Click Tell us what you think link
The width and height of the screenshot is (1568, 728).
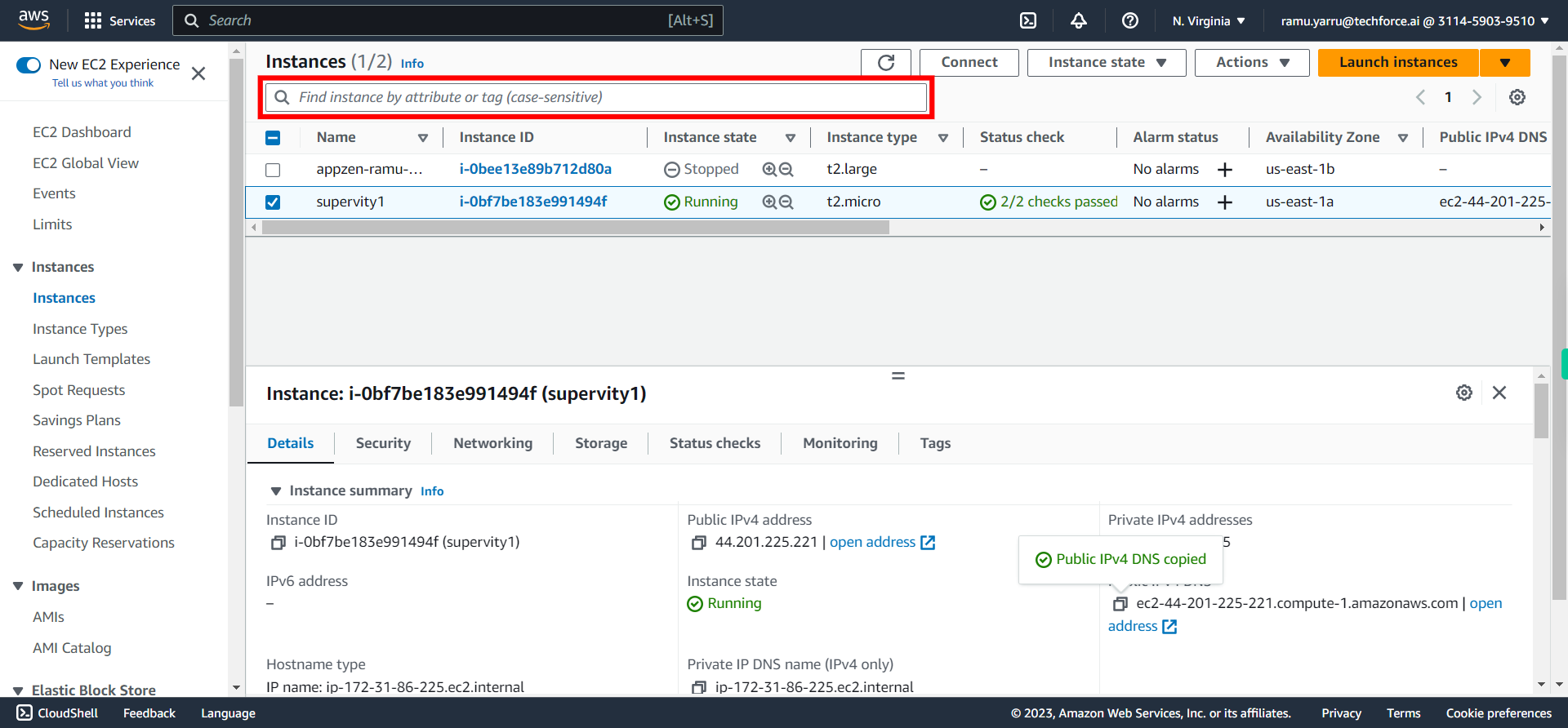point(103,83)
